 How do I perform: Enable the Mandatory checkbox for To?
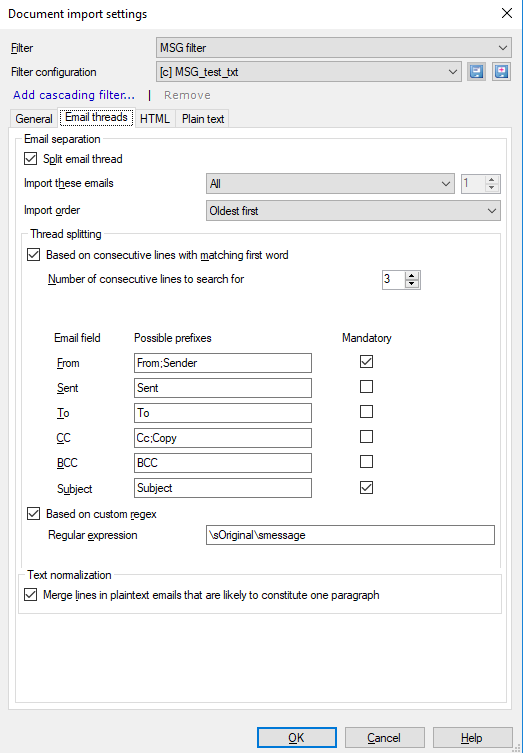[366, 412]
